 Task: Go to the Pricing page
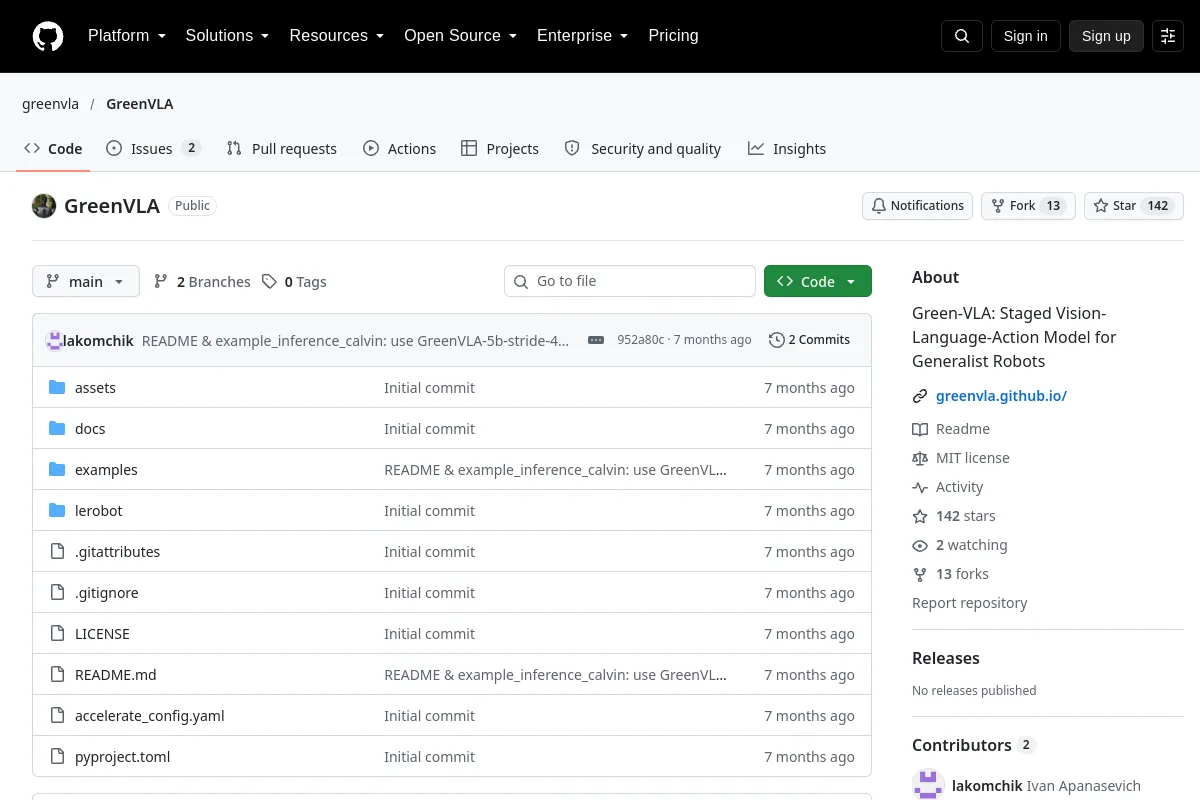pyautogui.click(x=673, y=36)
